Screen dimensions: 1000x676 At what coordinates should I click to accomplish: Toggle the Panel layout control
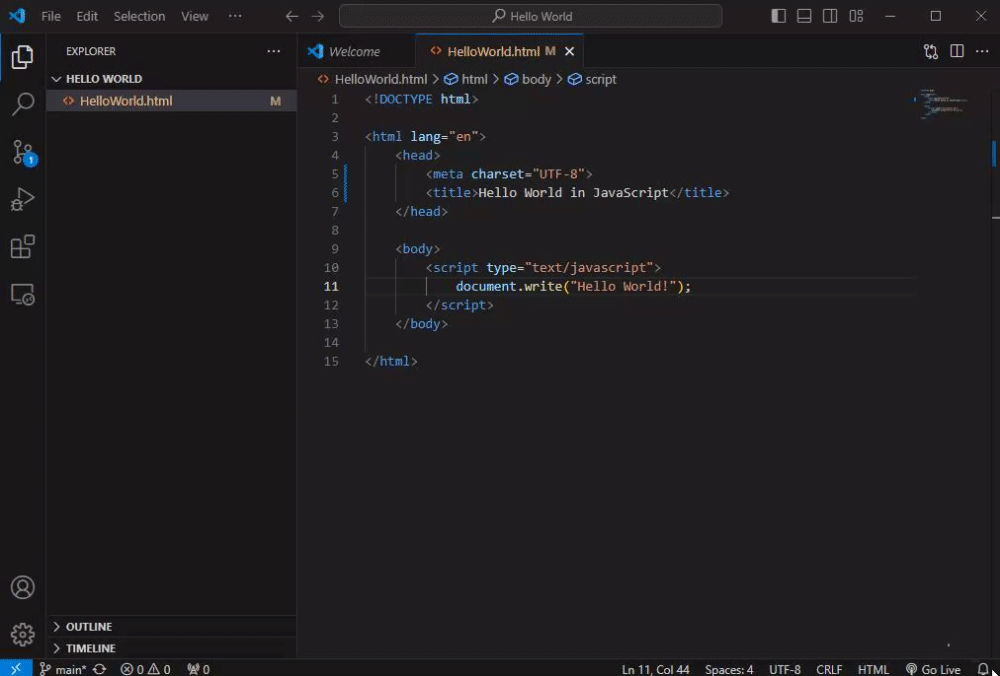(803, 16)
